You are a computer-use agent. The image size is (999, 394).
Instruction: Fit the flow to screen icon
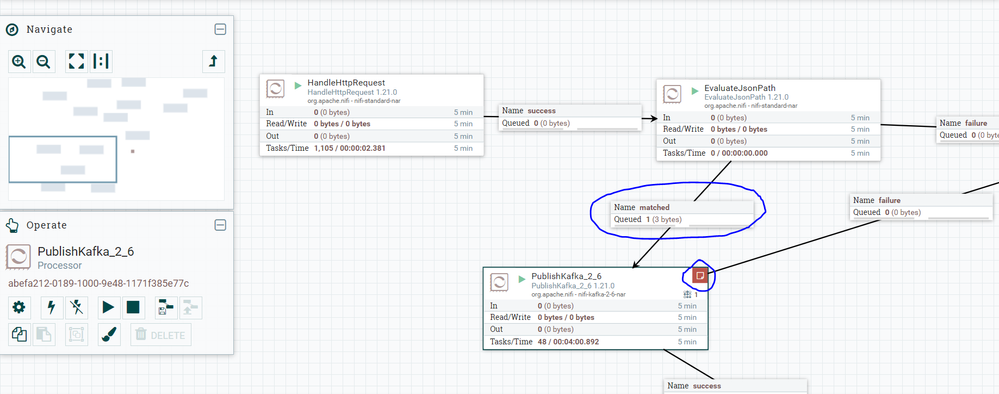coord(76,62)
